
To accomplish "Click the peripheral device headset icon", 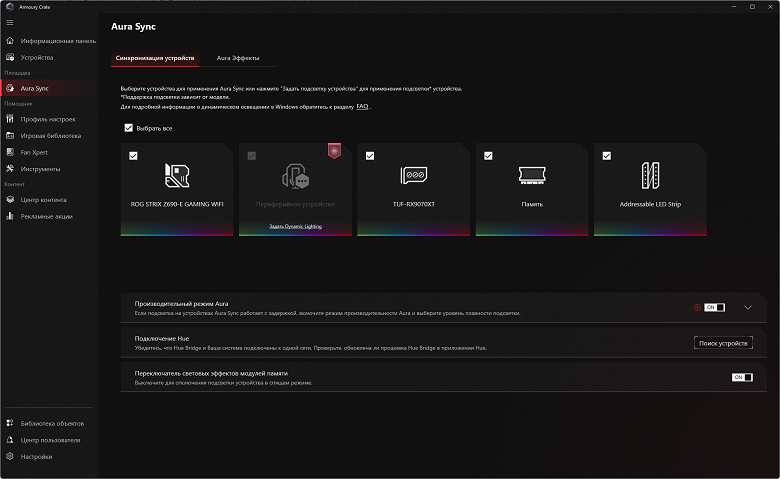I will click(295, 176).
